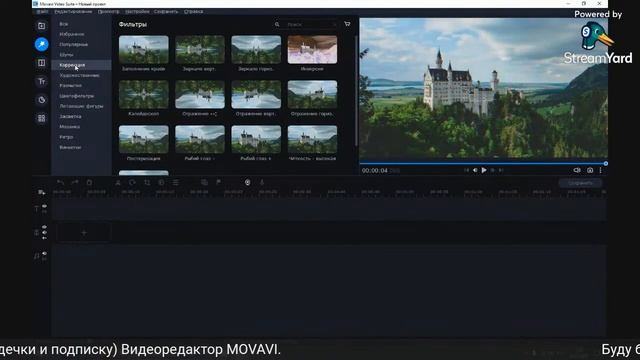Open the Справка menu

pos(193,12)
